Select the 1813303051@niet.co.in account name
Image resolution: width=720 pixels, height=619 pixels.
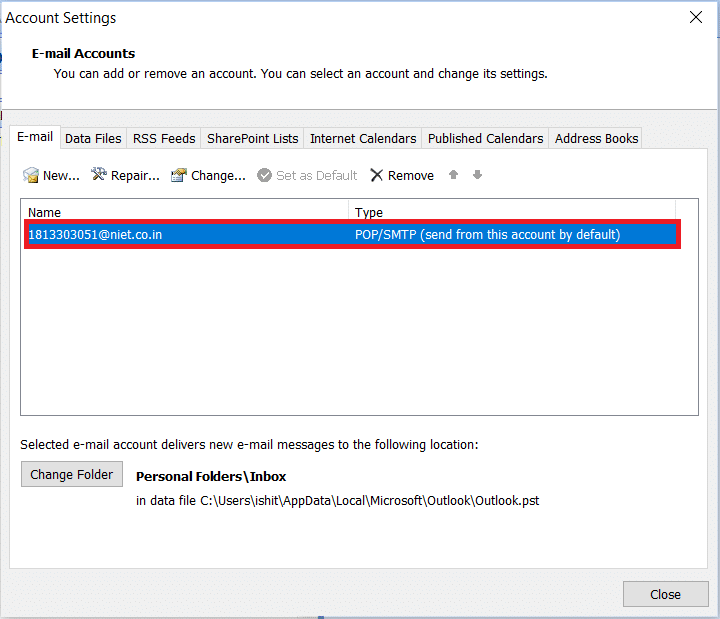(x=95, y=235)
